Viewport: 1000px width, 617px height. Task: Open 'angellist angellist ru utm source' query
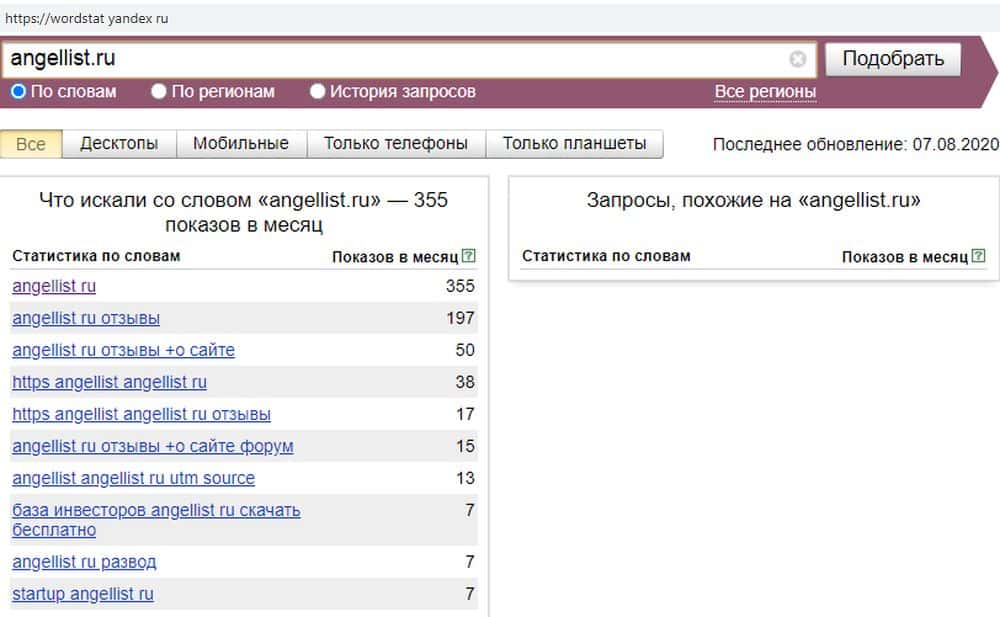click(x=133, y=478)
